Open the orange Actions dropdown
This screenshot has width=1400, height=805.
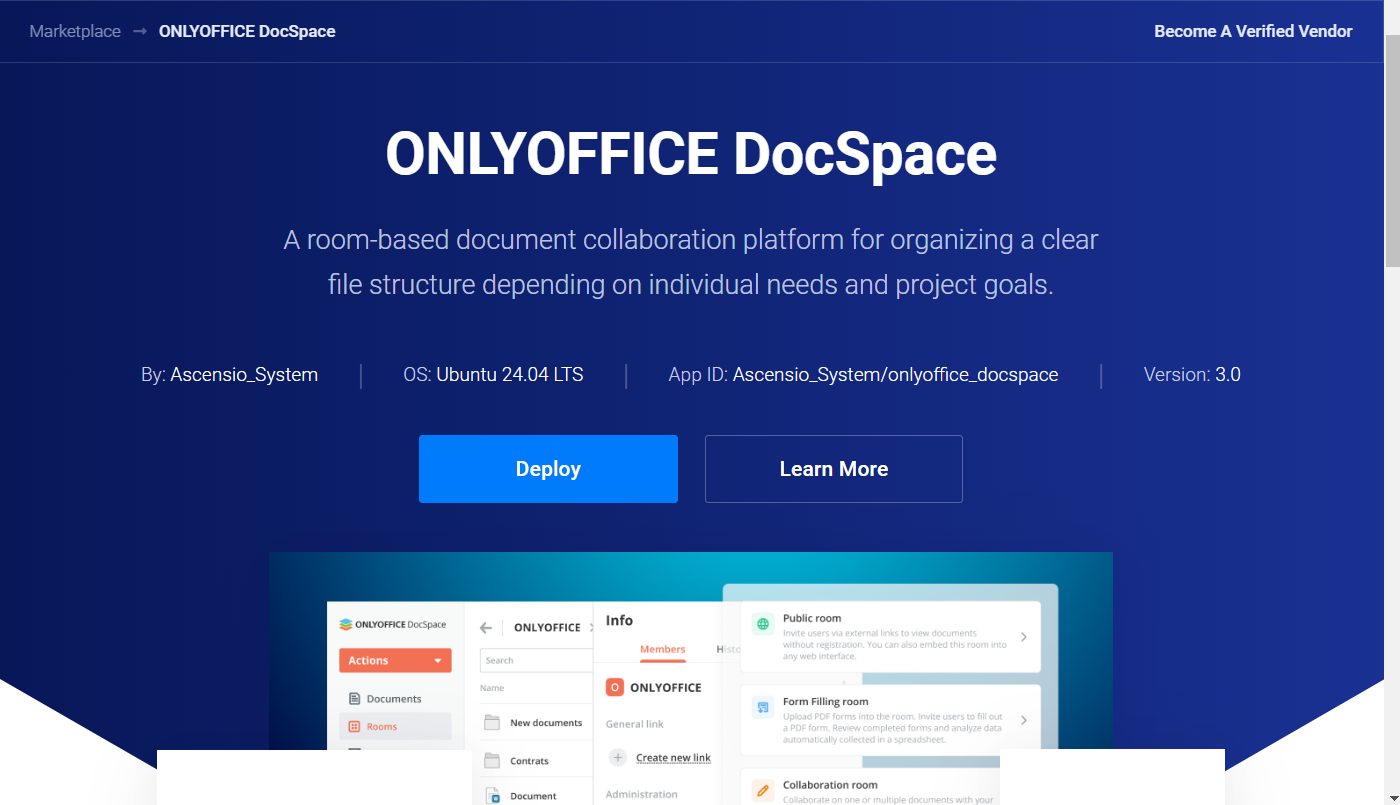coord(395,660)
